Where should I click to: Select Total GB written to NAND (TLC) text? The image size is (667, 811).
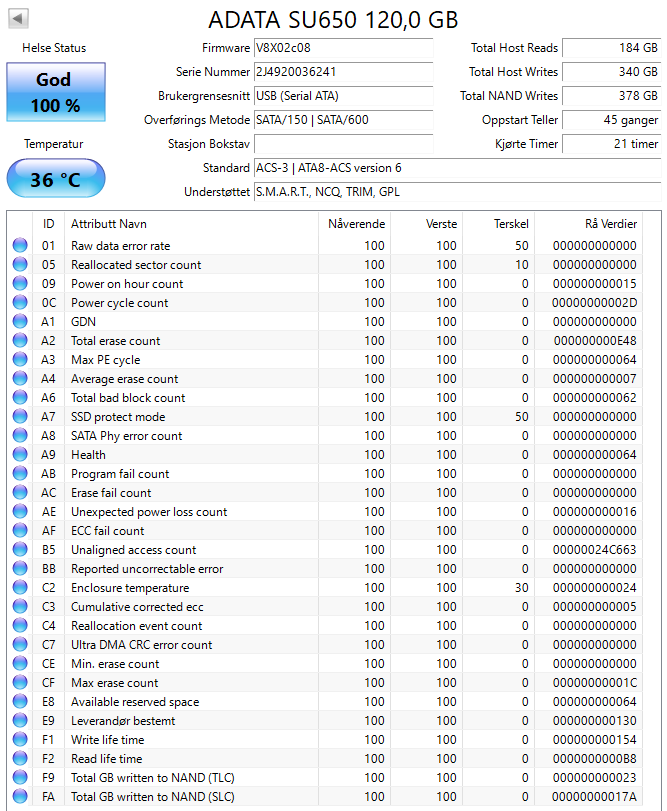click(153, 778)
